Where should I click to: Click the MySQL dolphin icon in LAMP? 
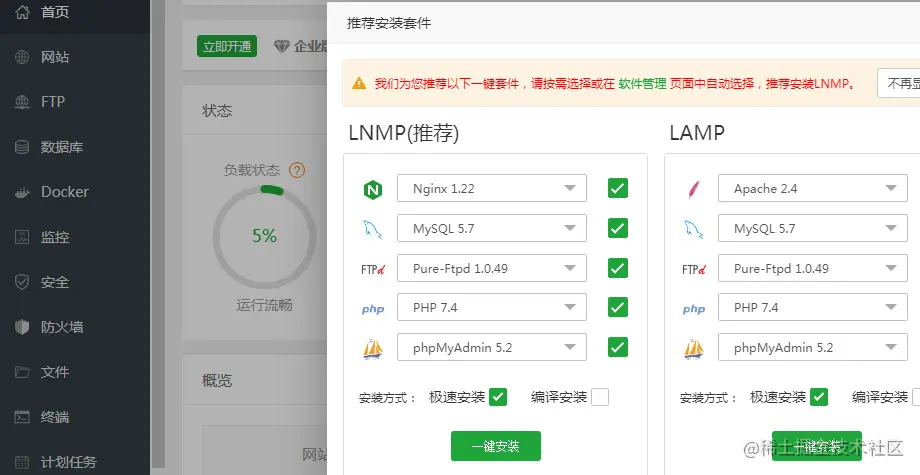click(x=694, y=229)
